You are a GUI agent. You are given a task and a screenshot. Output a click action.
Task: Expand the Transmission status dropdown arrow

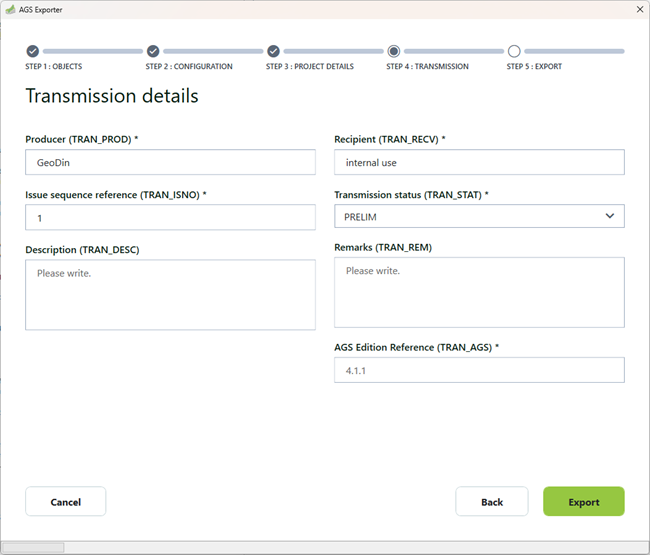coord(610,216)
